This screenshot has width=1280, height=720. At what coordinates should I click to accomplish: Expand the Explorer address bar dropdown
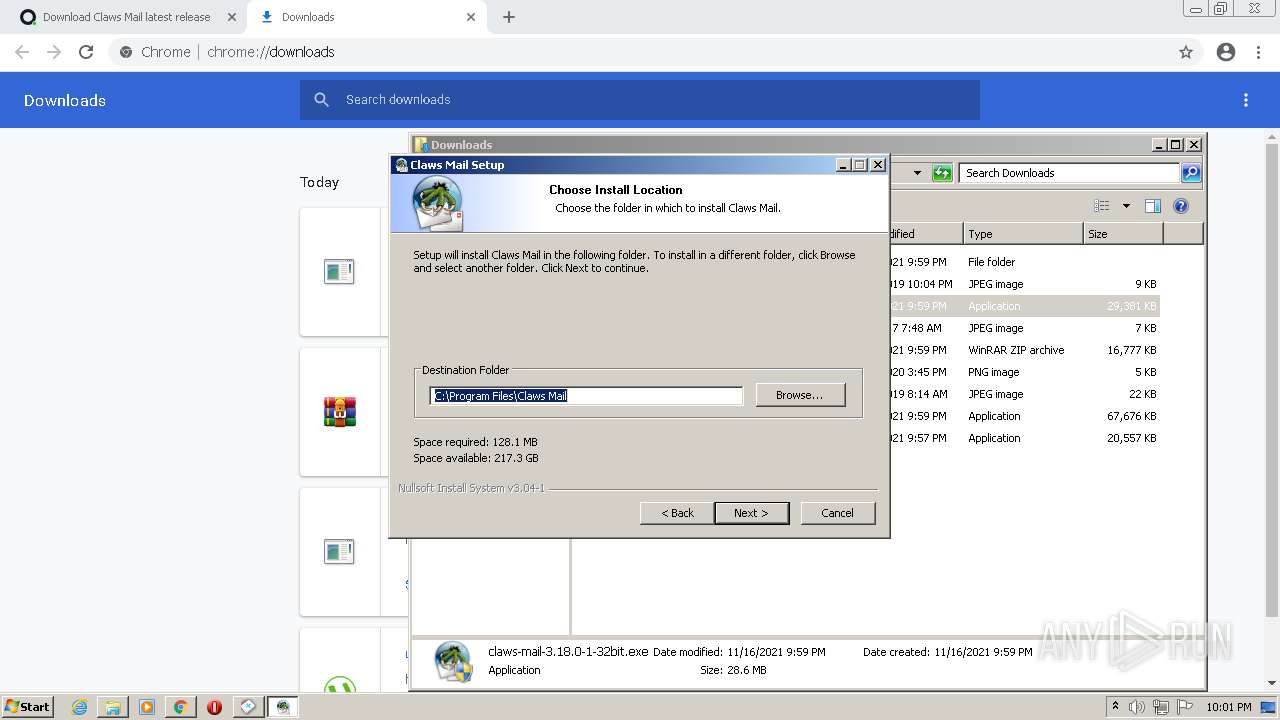point(917,173)
